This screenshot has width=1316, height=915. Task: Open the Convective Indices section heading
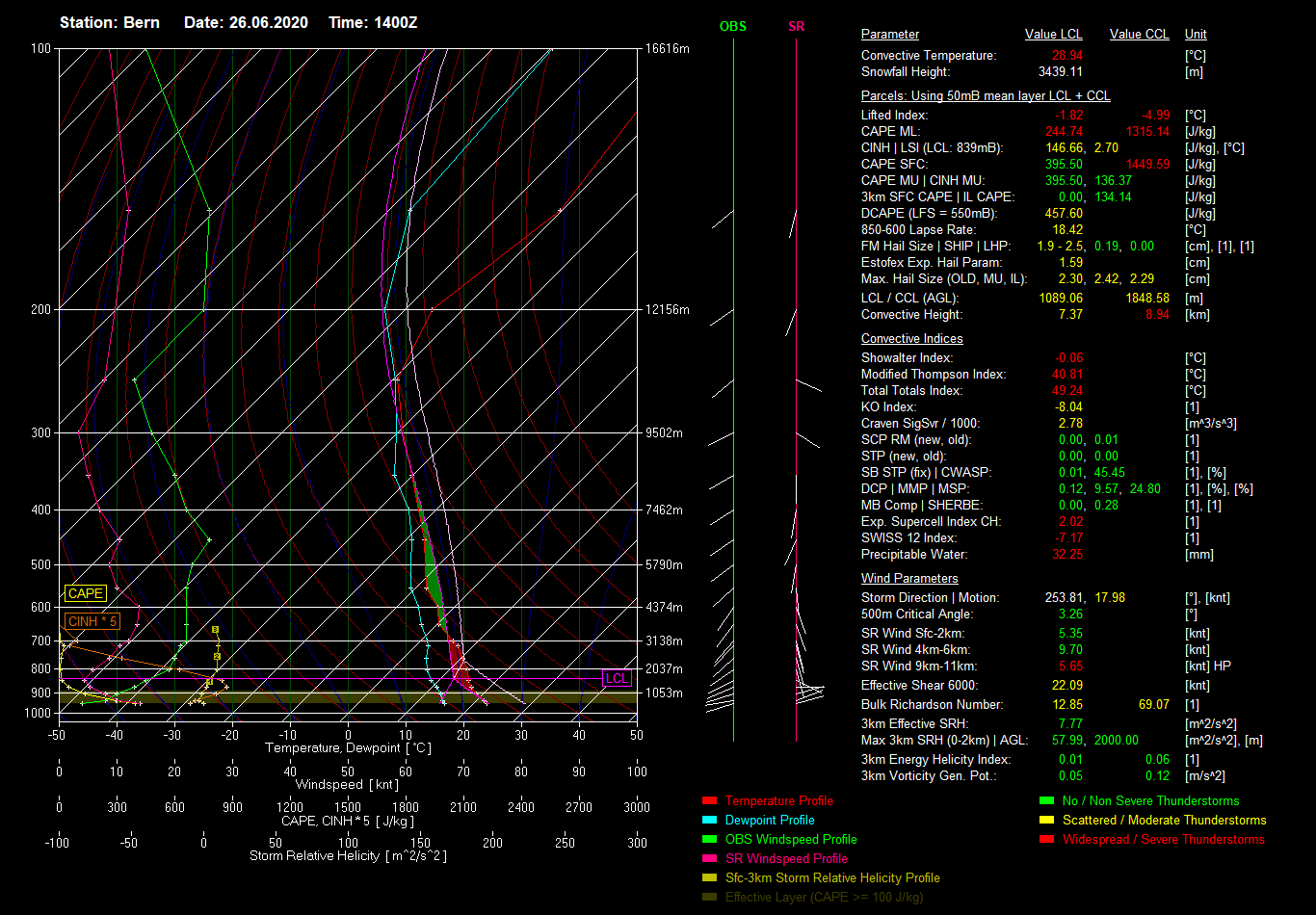911,339
